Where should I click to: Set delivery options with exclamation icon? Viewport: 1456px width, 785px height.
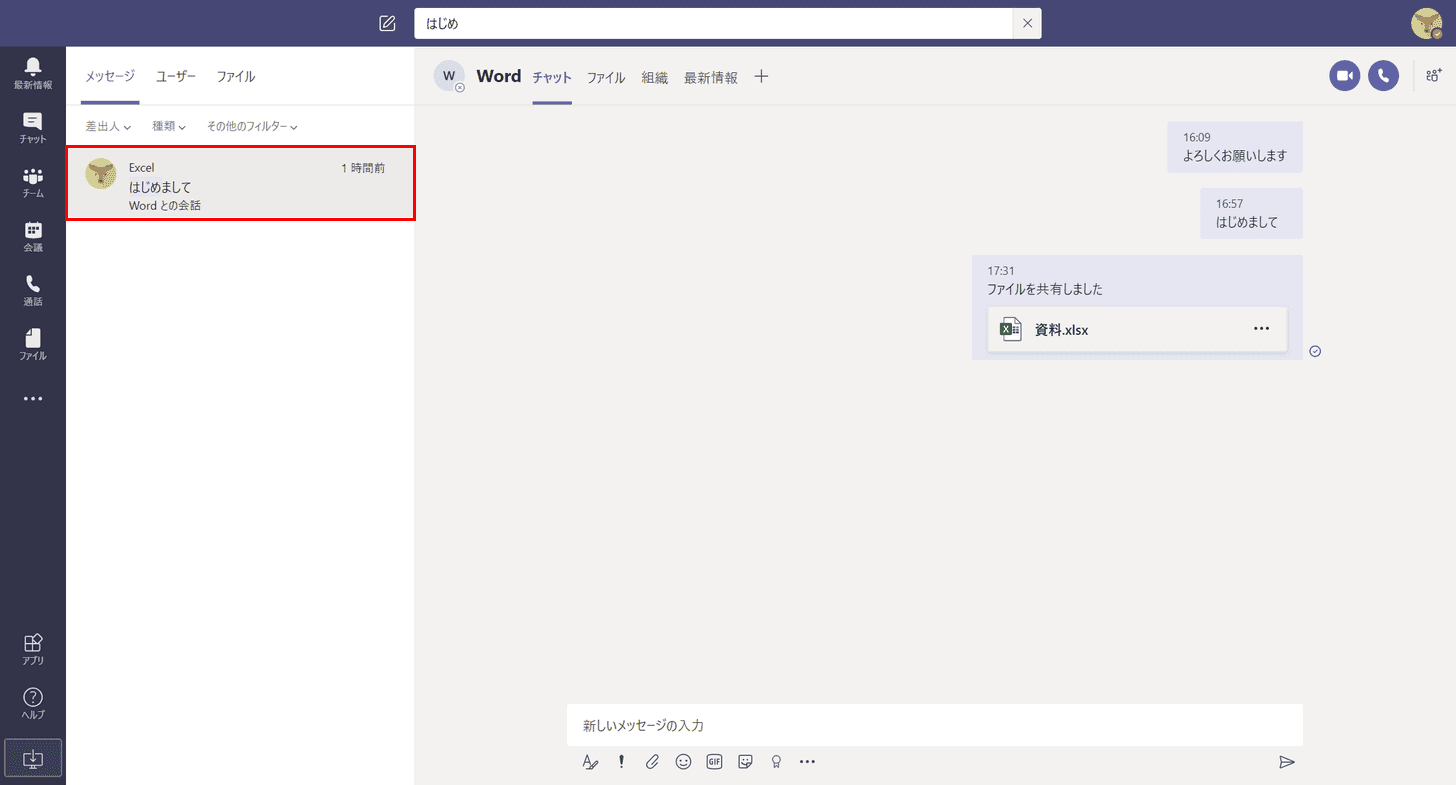[621, 762]
